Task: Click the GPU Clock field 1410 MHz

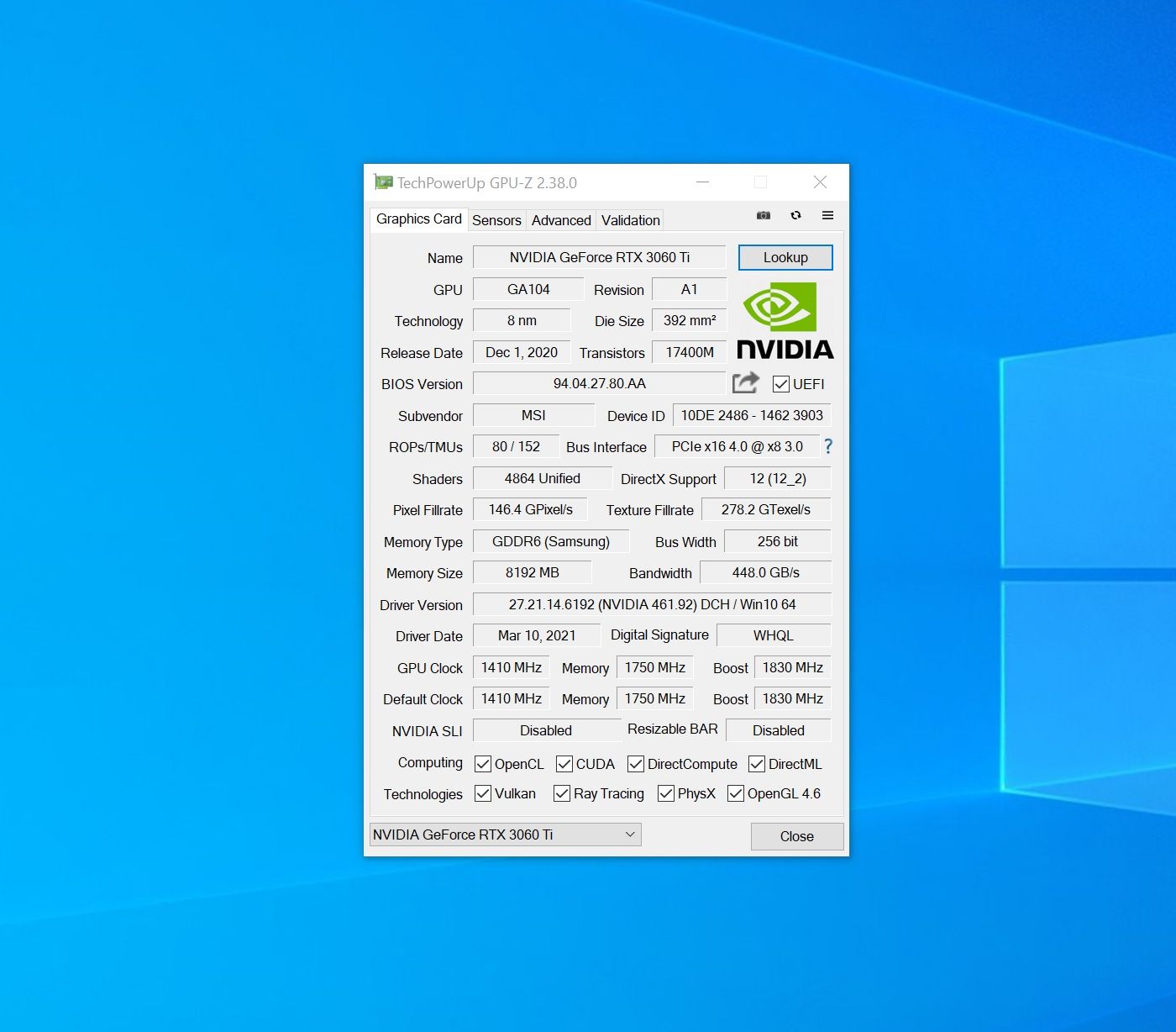Action: point(511,667)
